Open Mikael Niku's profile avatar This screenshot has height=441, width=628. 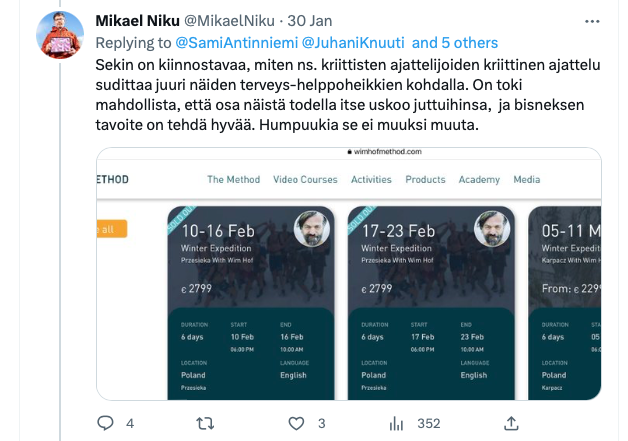pyautogui.click(x=60, y=35)
